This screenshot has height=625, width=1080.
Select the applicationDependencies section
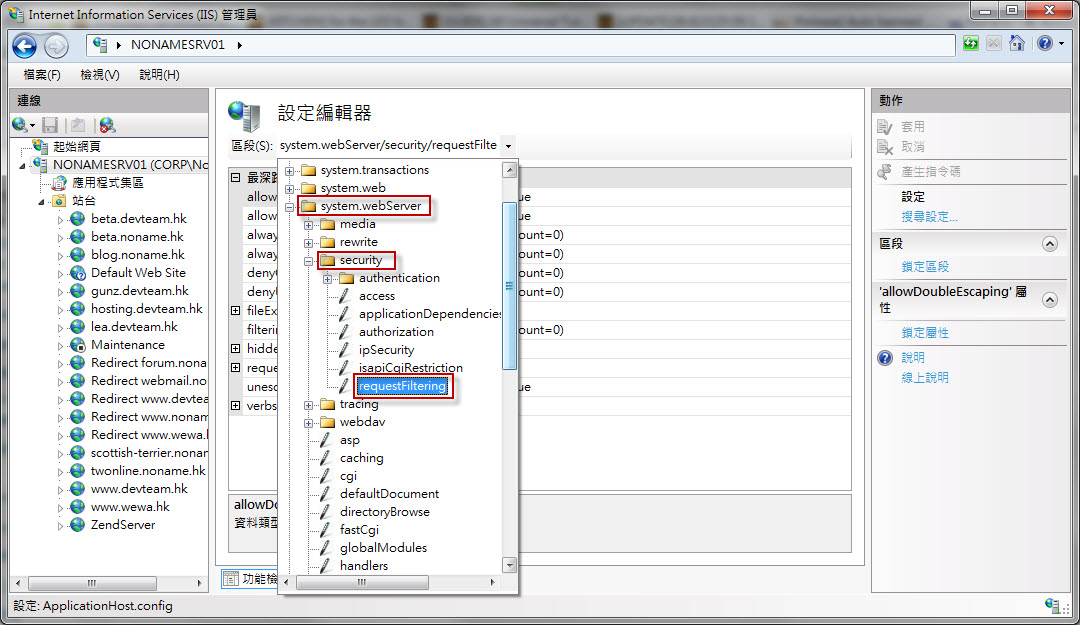tap(430, 314)
